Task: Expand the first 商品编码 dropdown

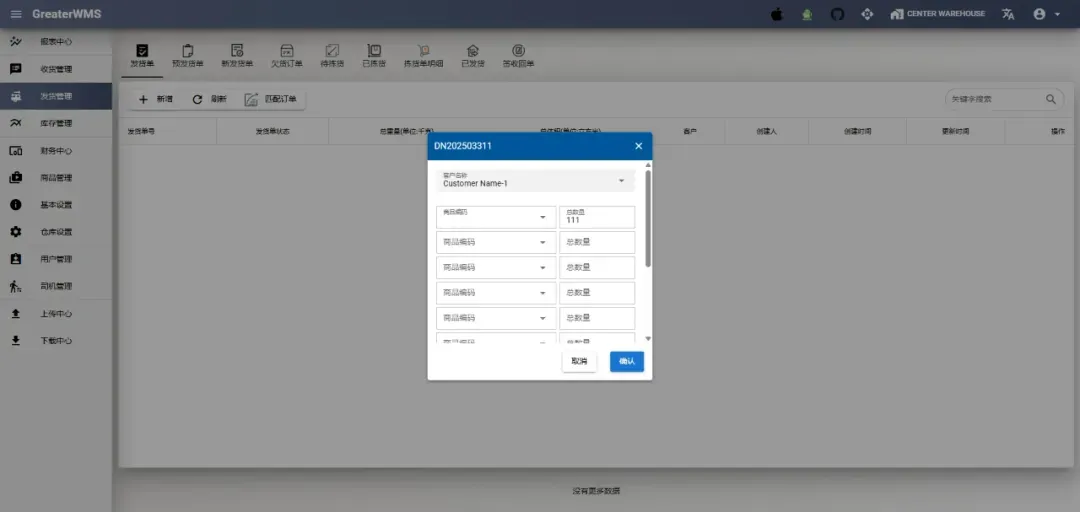Action: 543,217
